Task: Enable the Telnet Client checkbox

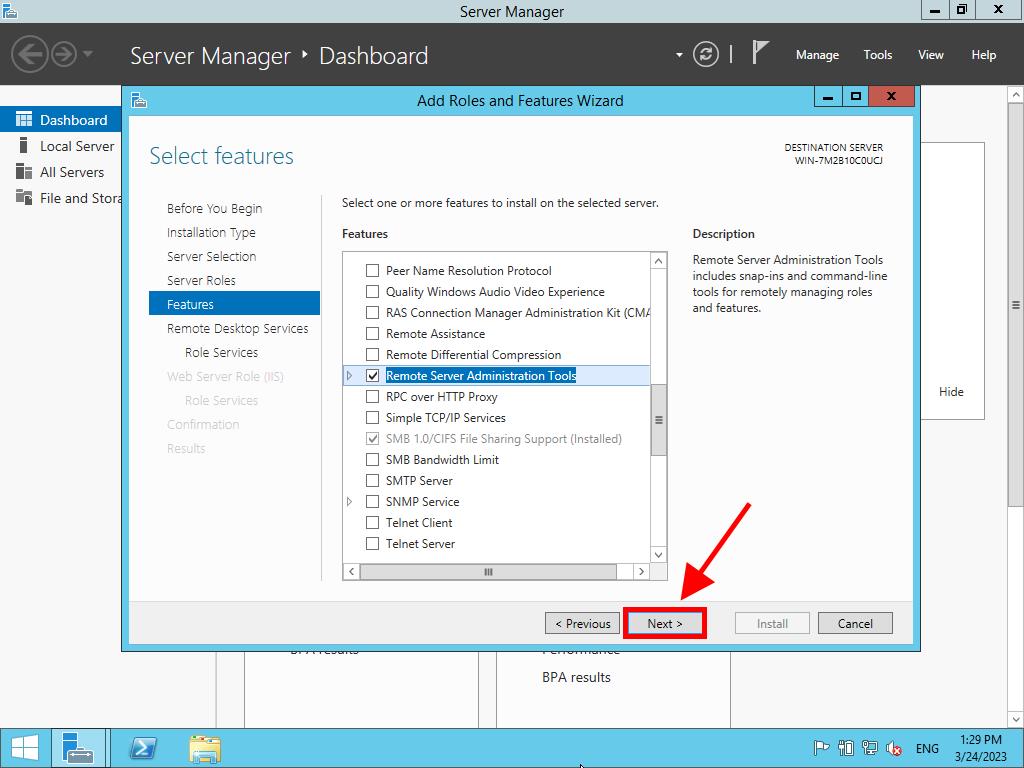Action: point(372,522)
